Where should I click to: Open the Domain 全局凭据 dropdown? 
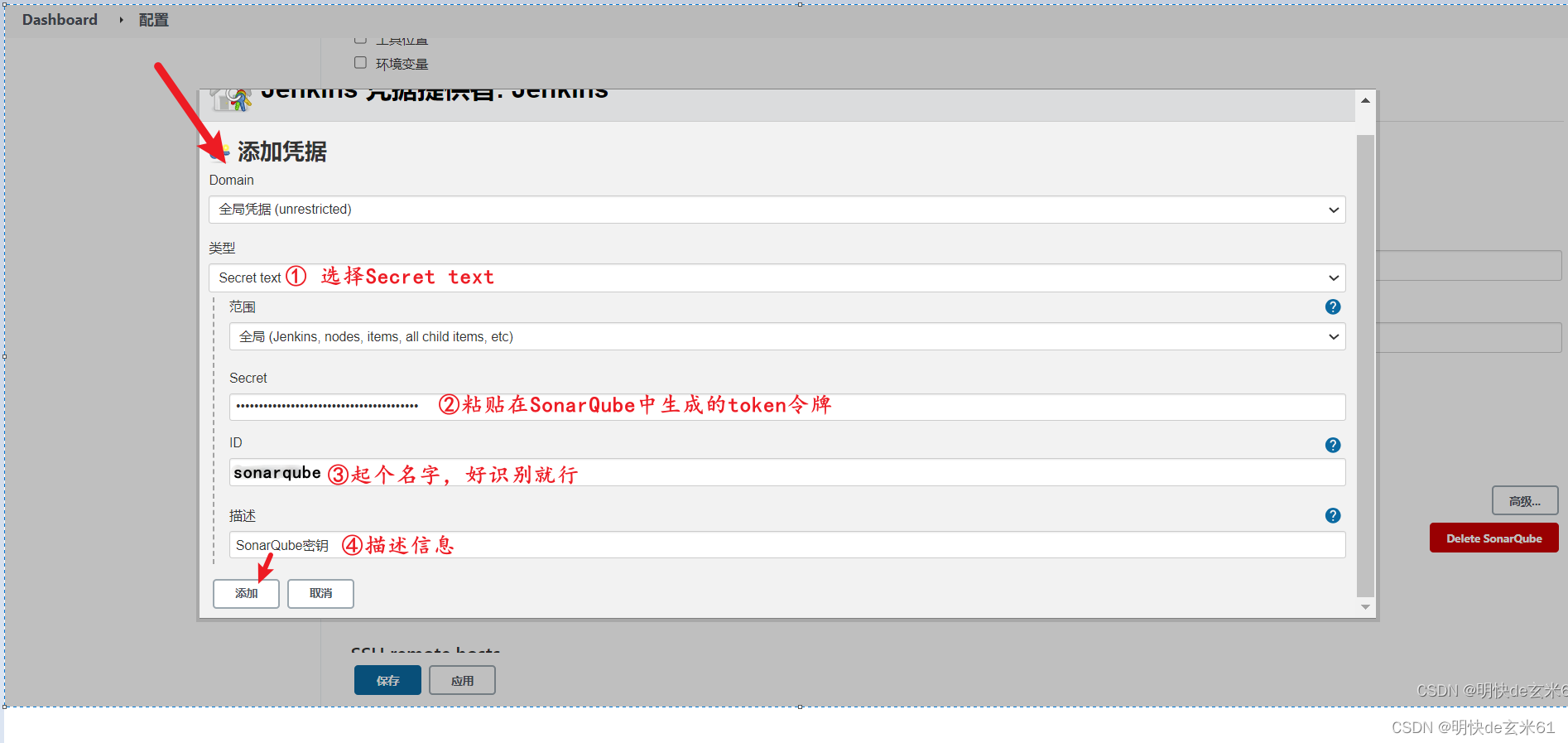(777, 210)
